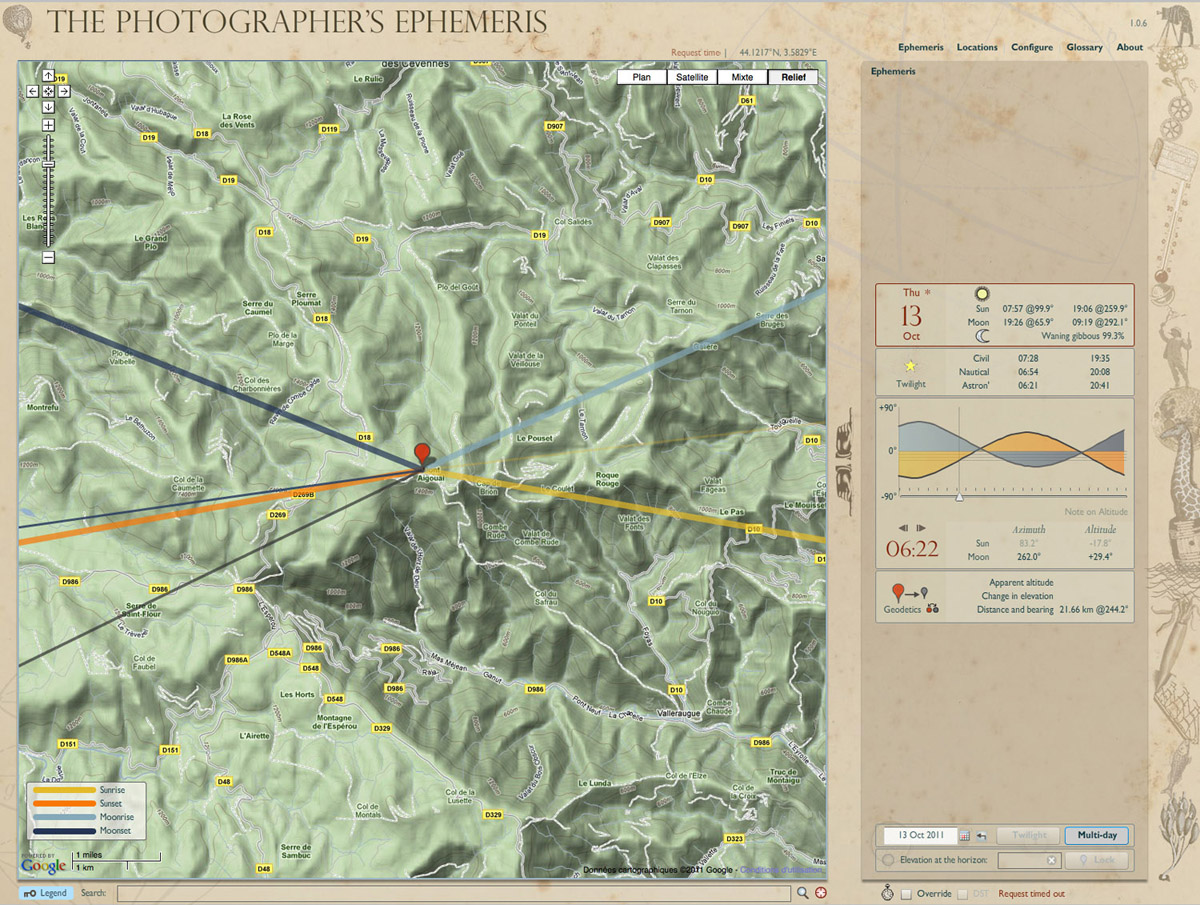Image resolution: width=1200 pixels, height=905 pixels.
Task: Click the Twilight star icon
Action: point(911,367)
